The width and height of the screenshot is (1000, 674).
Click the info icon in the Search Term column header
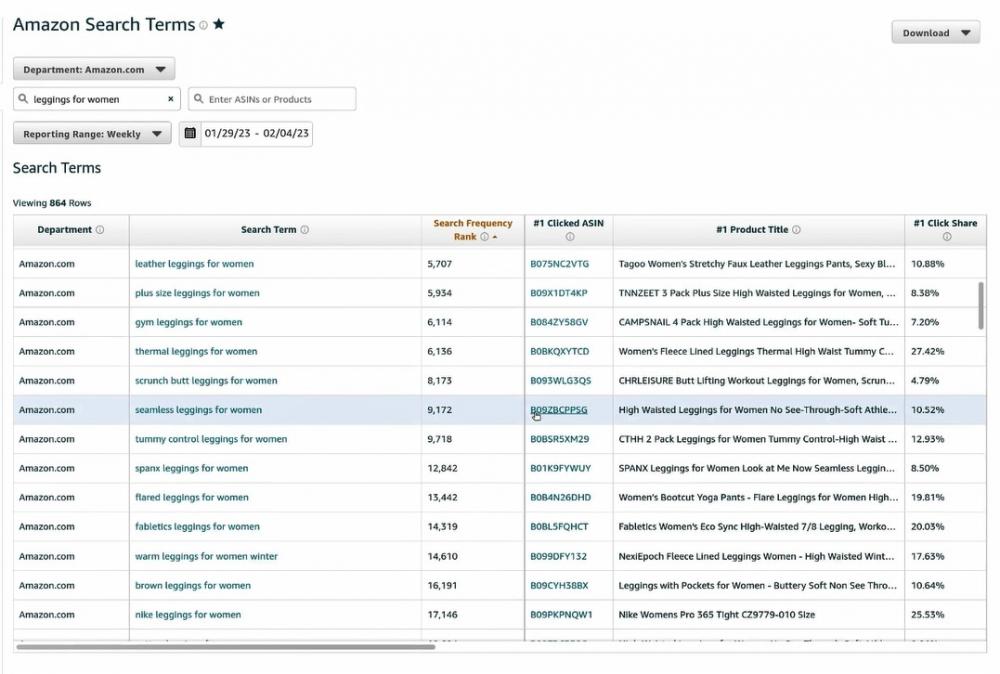pyautogui.click(x=304, y=230)
